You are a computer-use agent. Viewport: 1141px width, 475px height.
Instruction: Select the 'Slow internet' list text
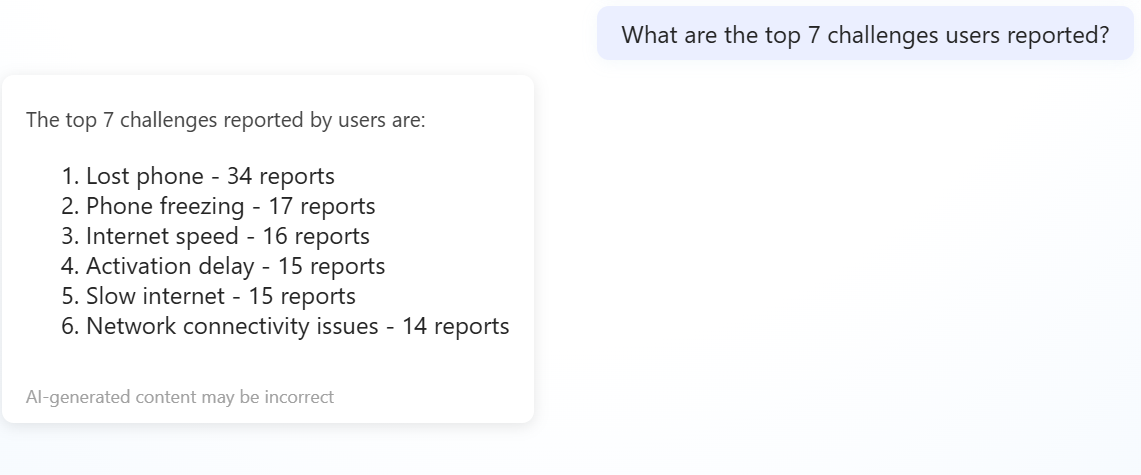[155, 296]
